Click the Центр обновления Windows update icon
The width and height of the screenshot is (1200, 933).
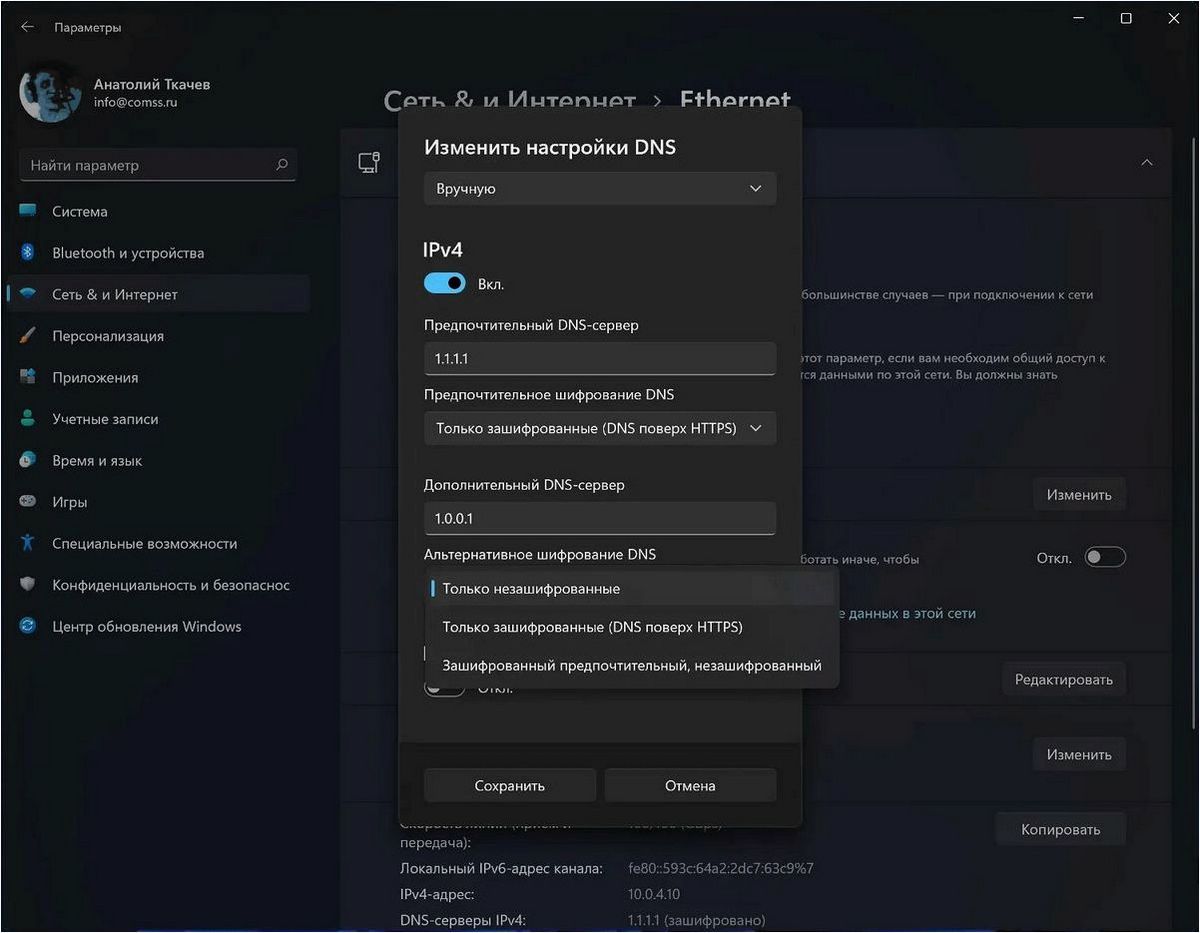point(28,627)
